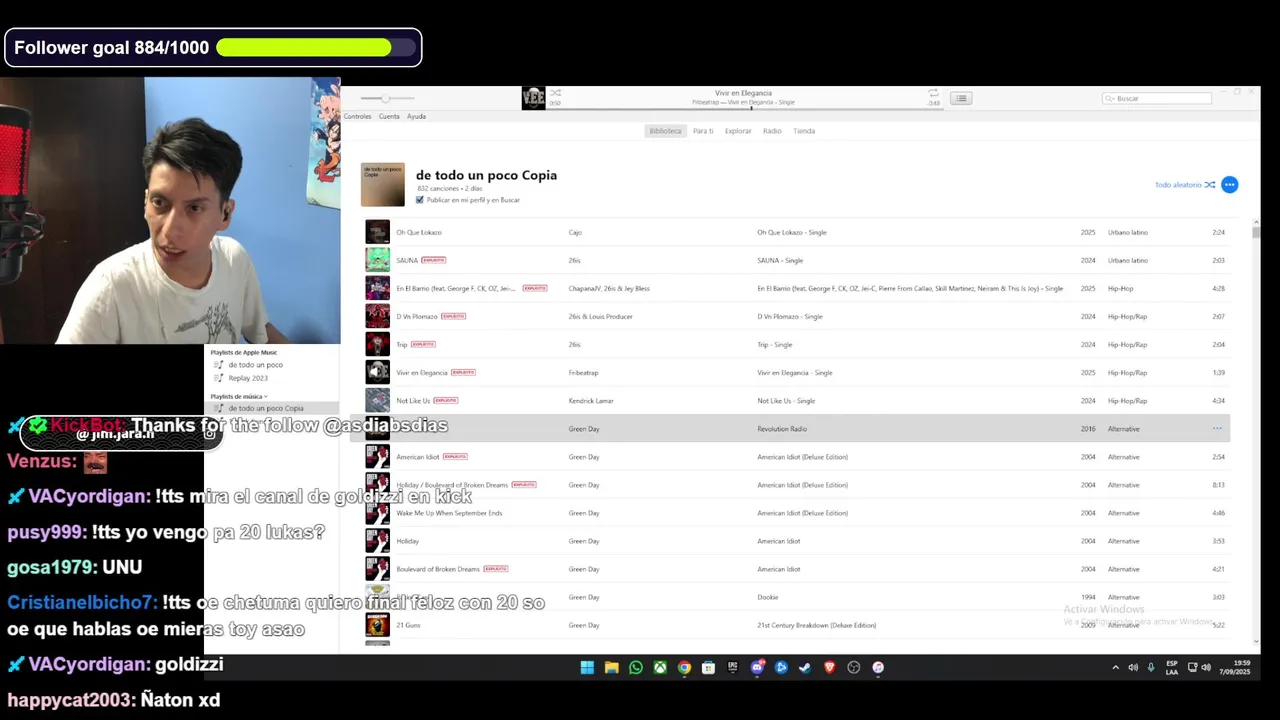Open Brave browser from the taskbar
This screenshot has width=1280, height=720.
click(x=829, y=668)
